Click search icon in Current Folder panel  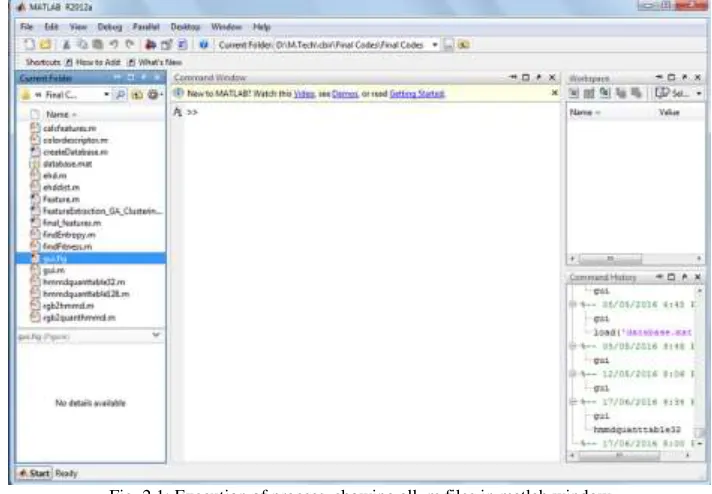(x=120, y=94)
